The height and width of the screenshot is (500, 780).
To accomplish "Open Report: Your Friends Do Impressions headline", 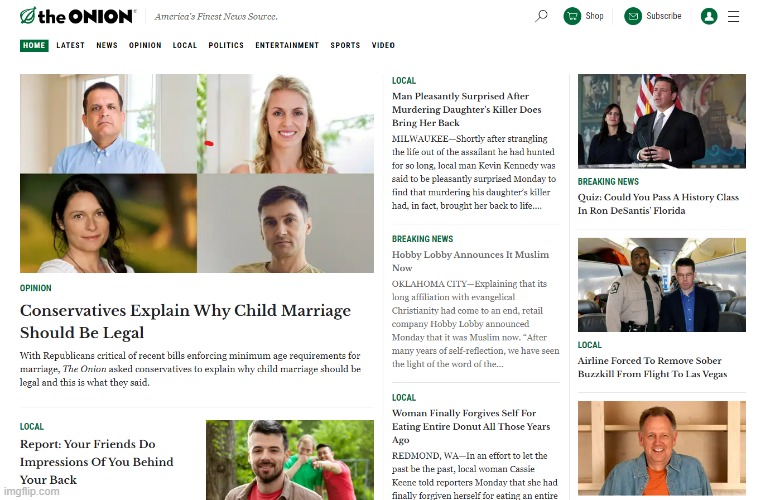I will click(97, 462).
